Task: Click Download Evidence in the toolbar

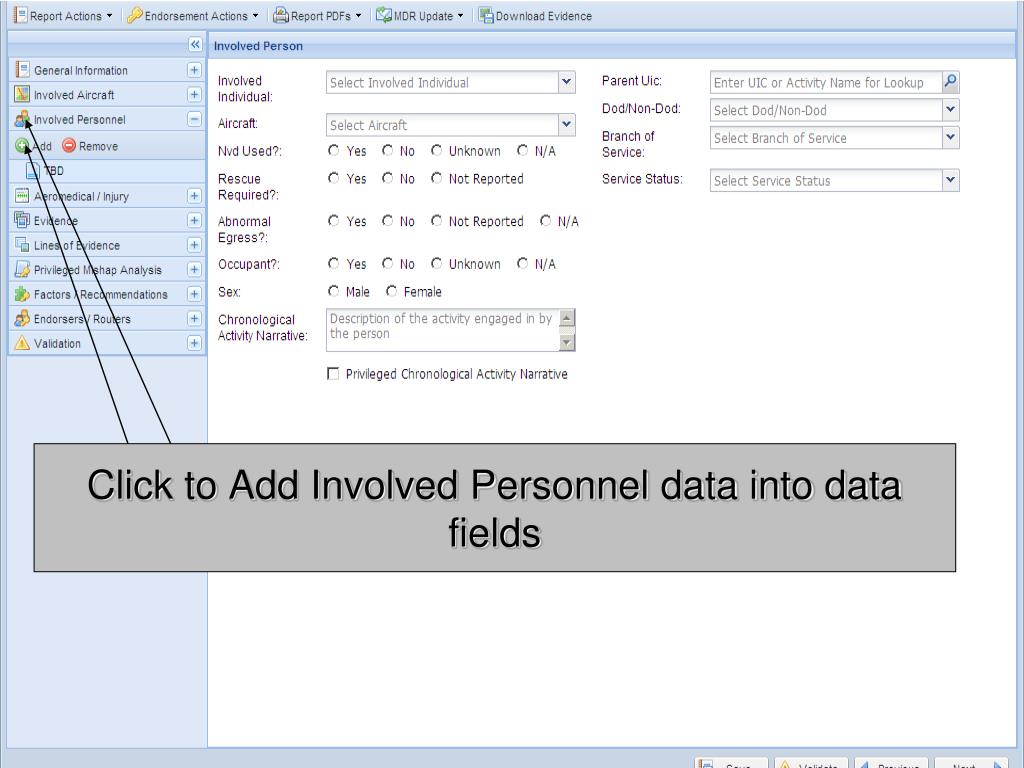Action: tap(536, 16)
